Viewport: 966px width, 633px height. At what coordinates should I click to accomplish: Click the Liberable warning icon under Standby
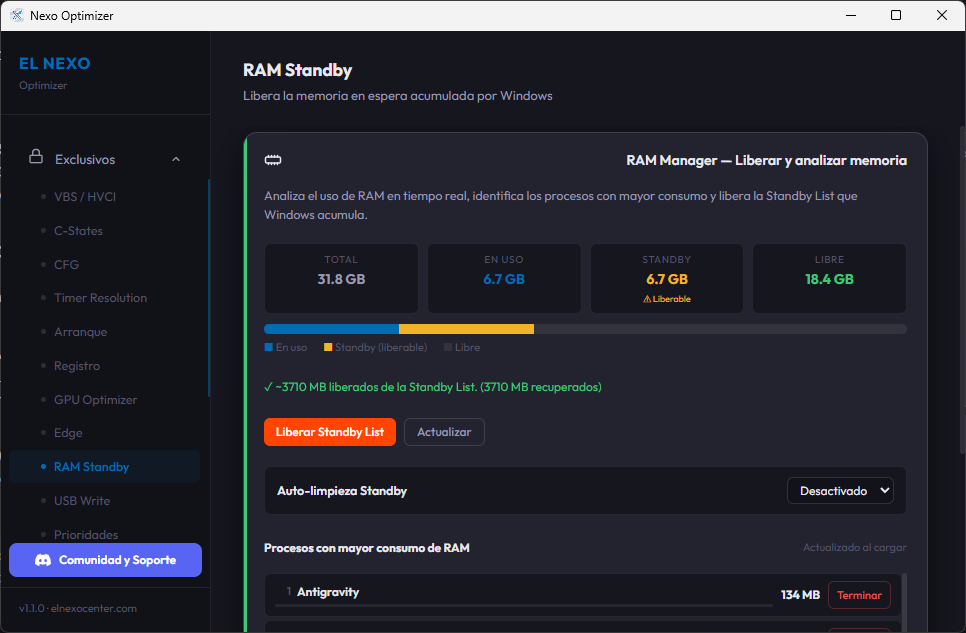647,299
